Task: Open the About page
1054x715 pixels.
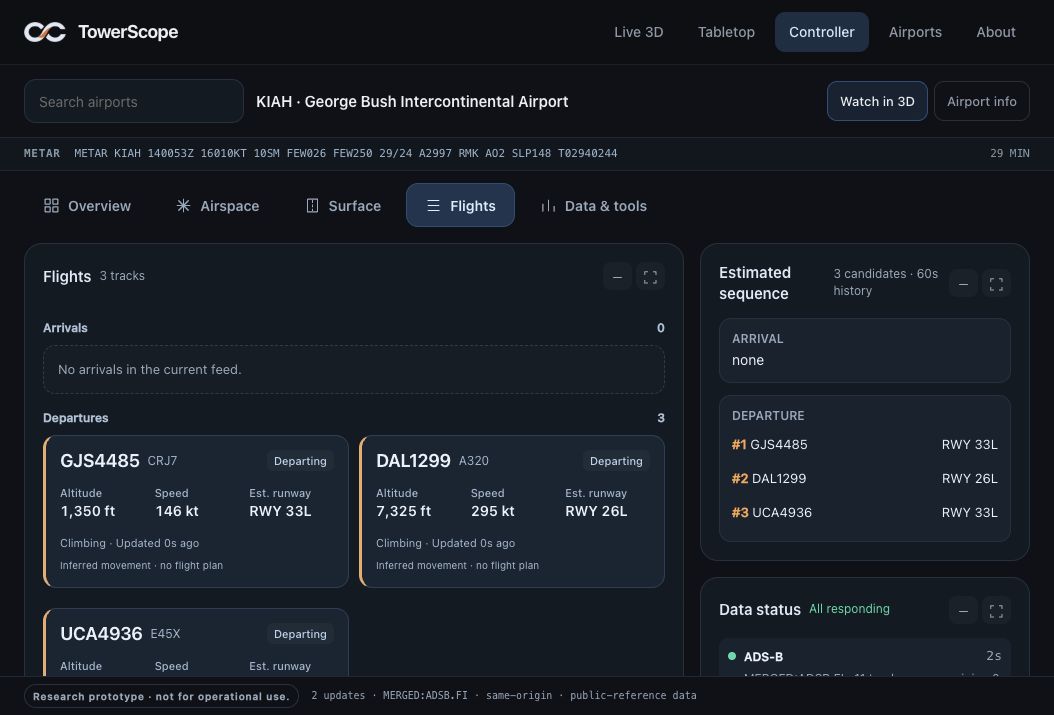Action: click(x=996, y=32)
